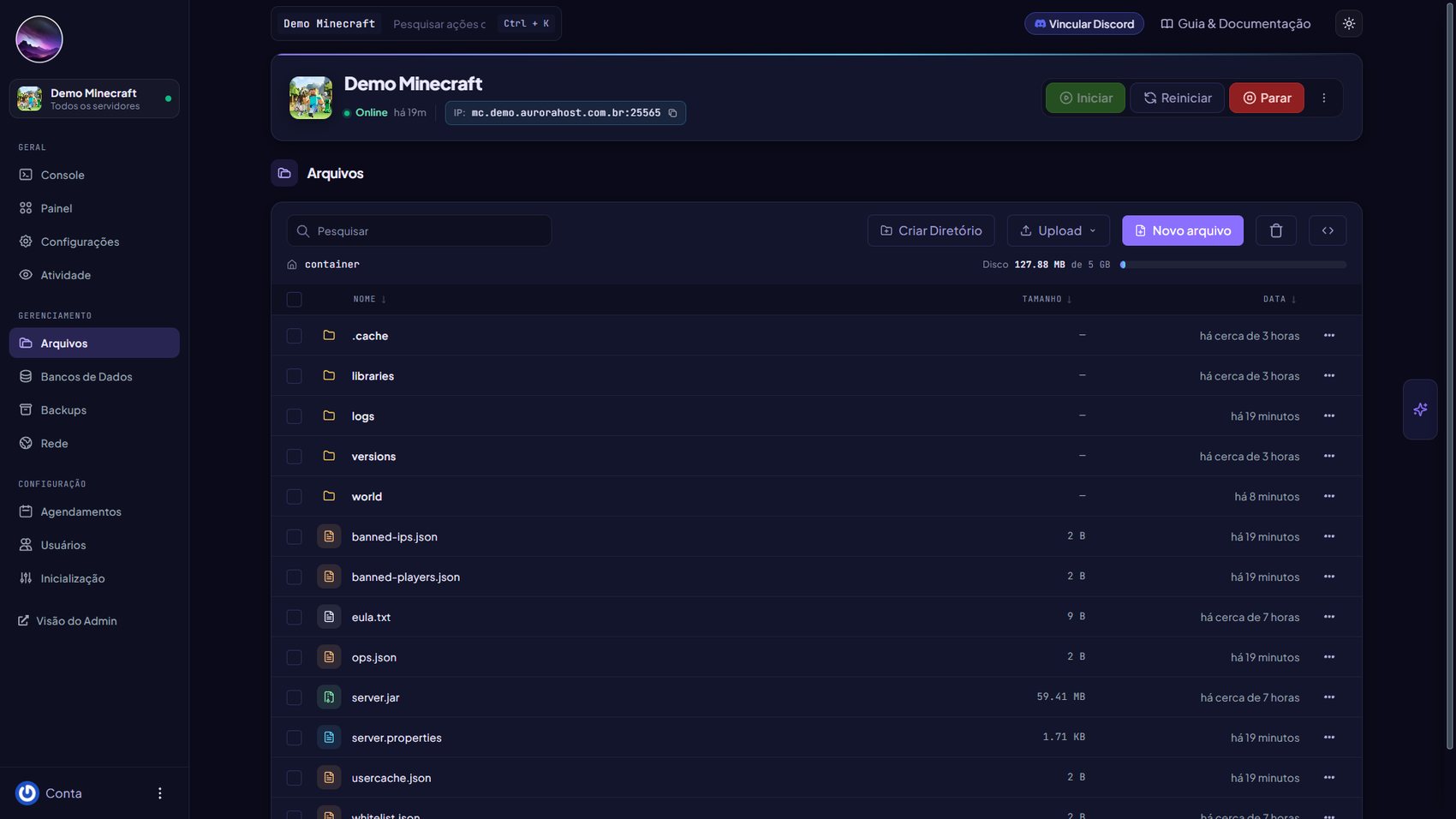Navigate to Agendamentos in sidebar
The image size is (1456, 819).
click(x=94, y=511)
